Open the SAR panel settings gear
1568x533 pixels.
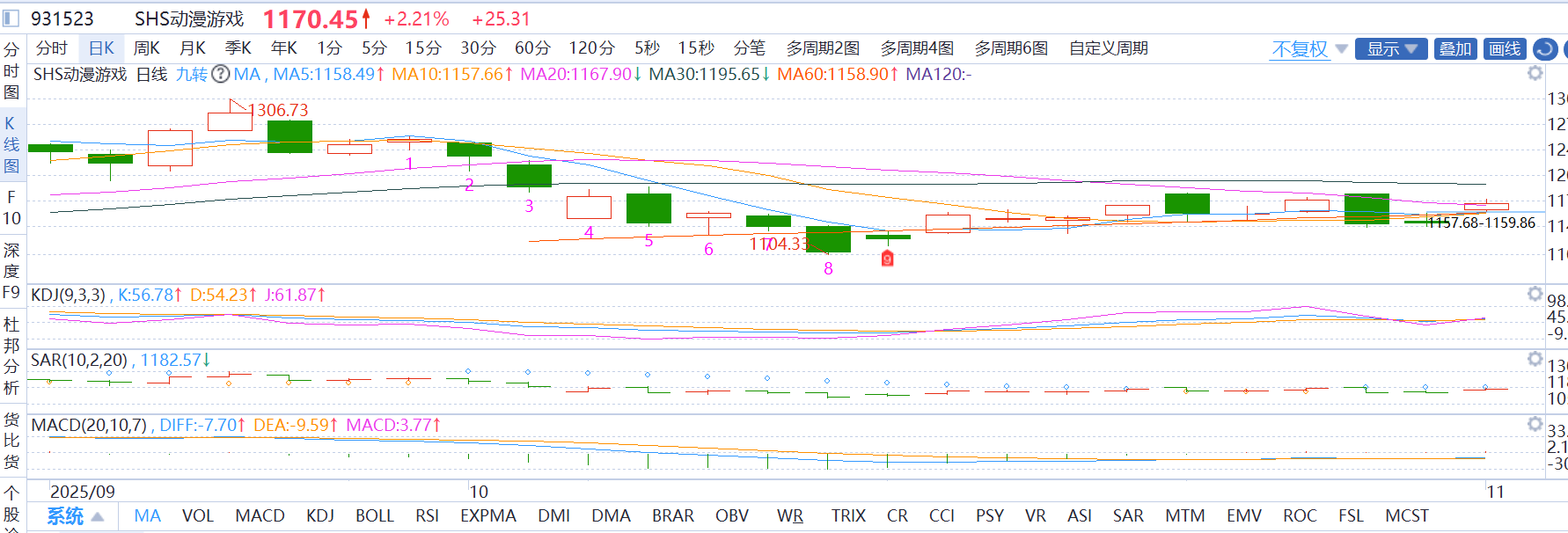[1535, 359]
